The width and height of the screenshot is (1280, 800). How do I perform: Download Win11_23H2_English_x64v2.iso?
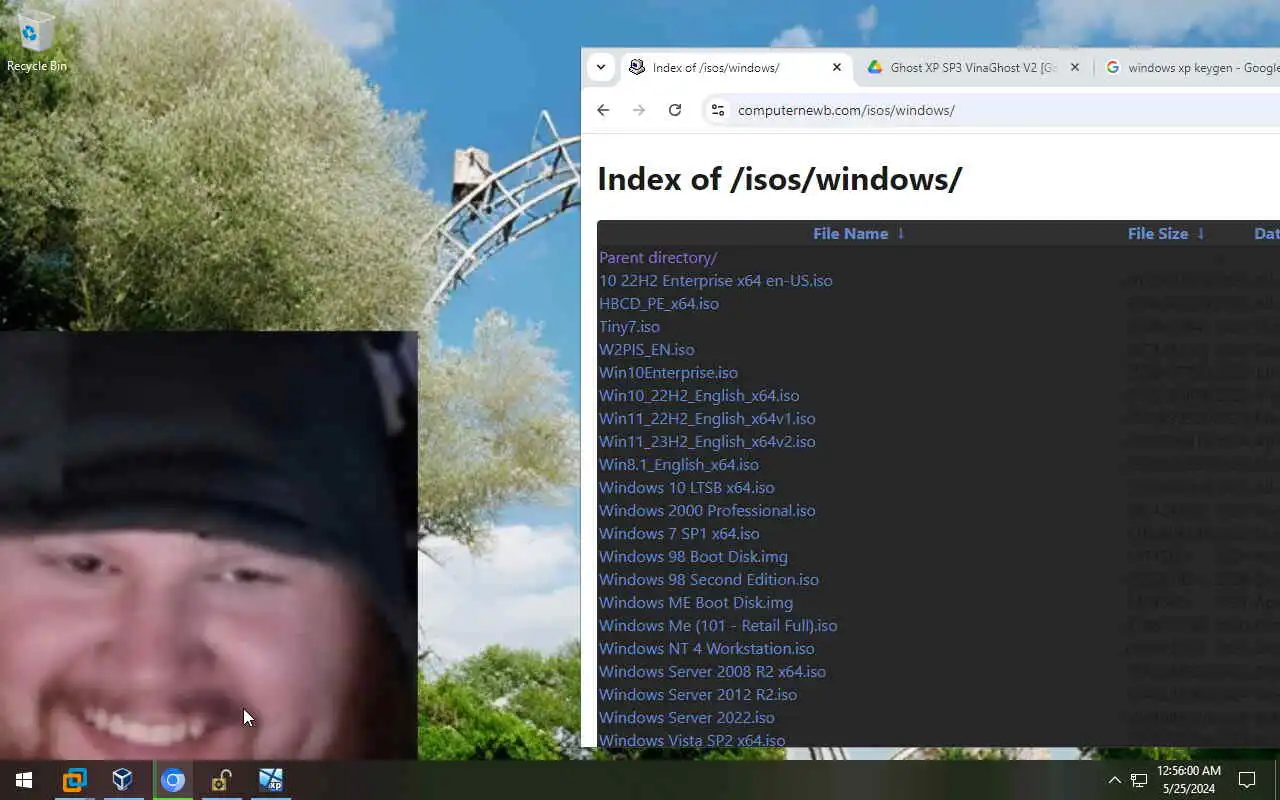tap(707, 441)
